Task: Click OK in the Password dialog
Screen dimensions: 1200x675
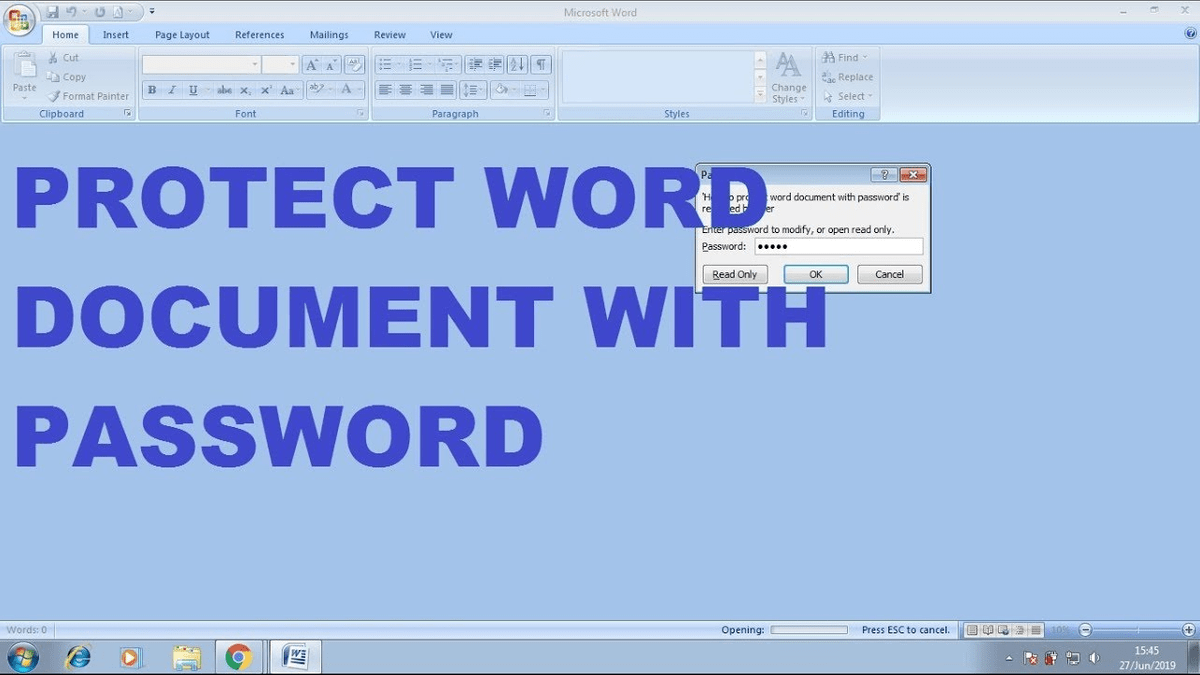Action: coord(816,274)
